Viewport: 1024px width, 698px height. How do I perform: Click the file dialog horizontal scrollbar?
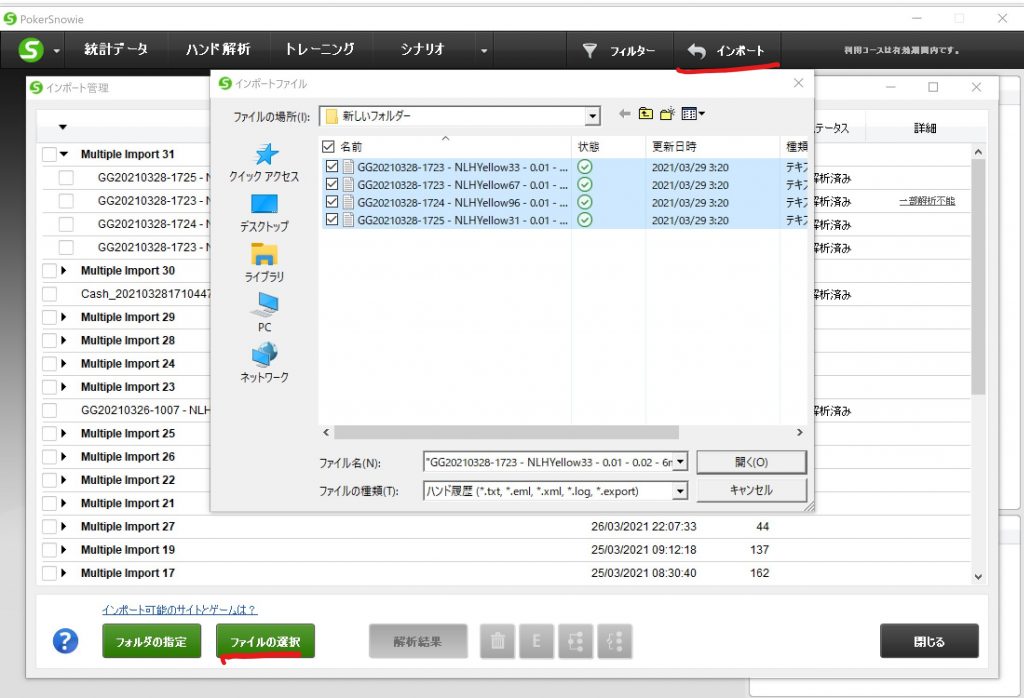point(506,432)
